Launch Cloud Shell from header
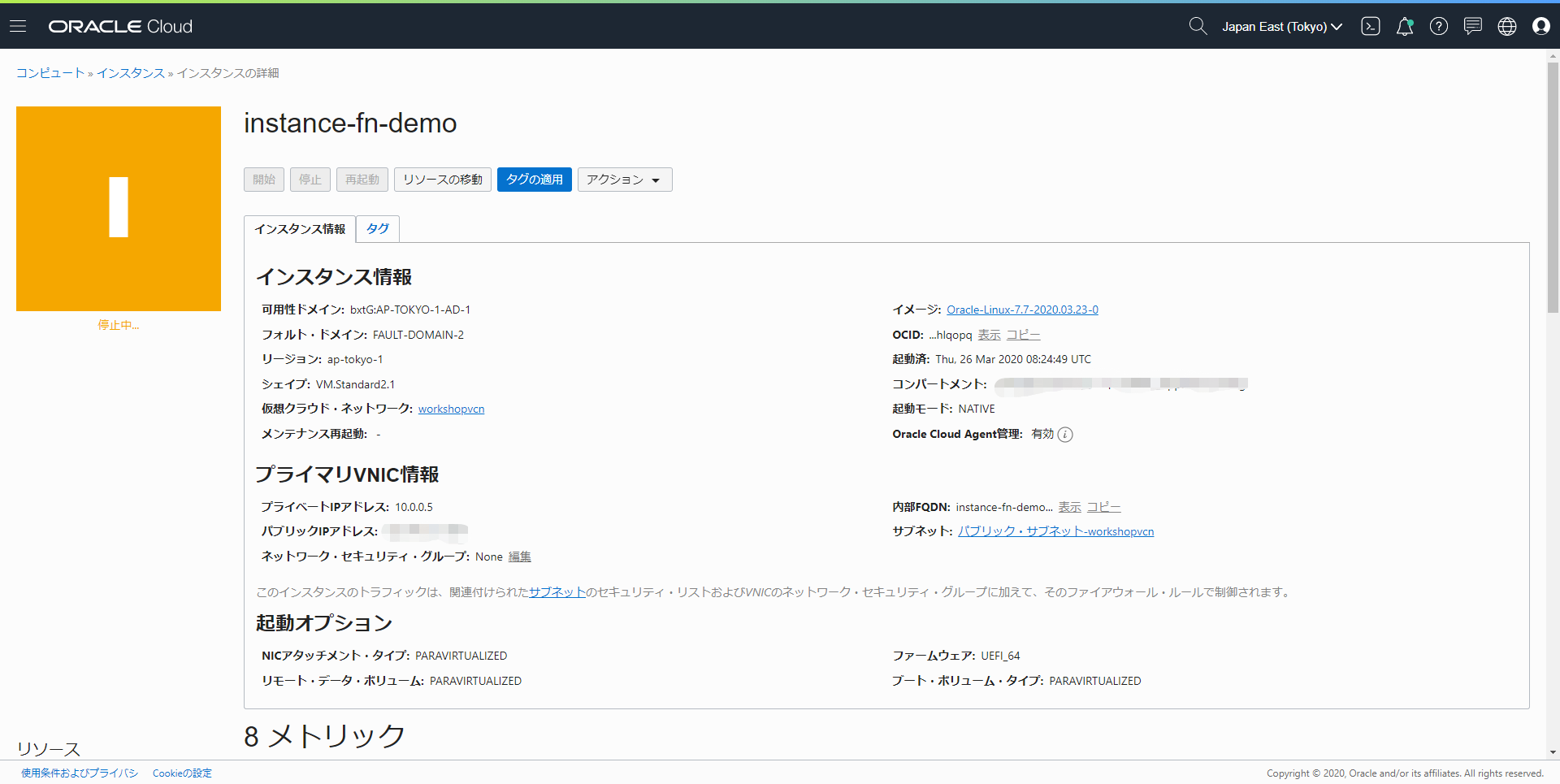1560x784 pixels. point(1370,27)
